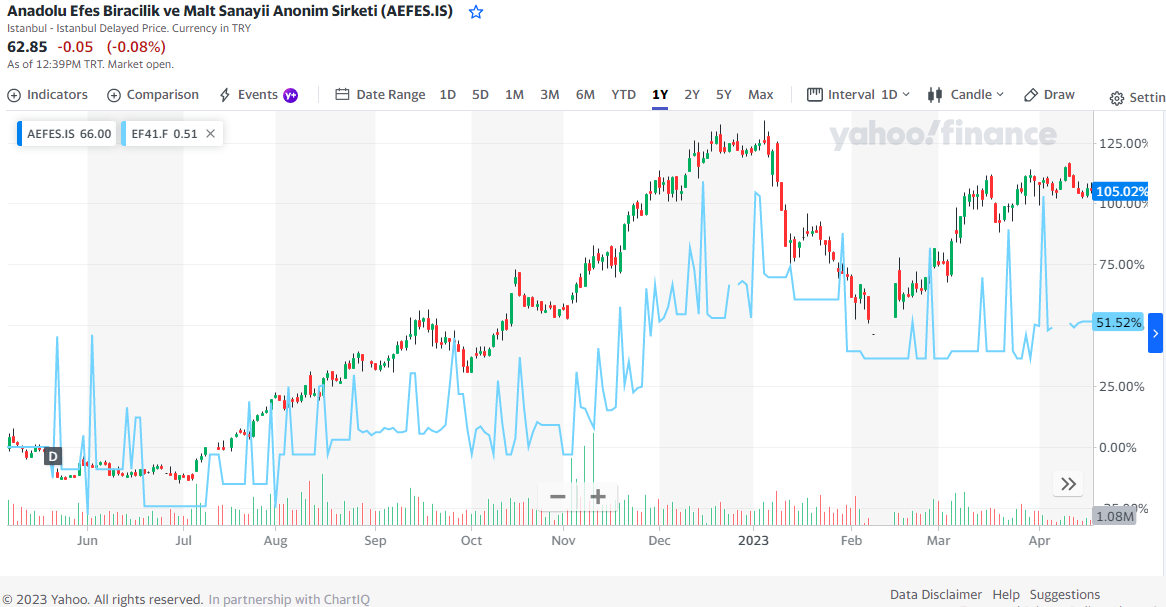Select the 1Y range
1166x607 pixels.
click(660, 94)
